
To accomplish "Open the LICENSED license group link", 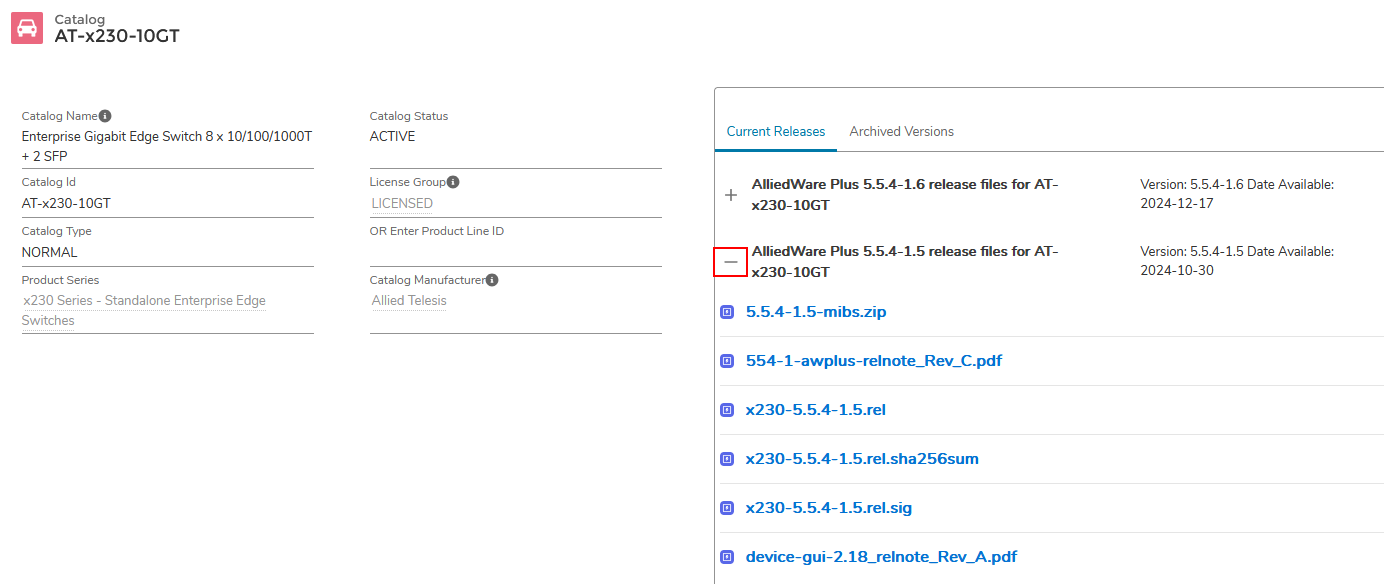I will [x=402, y=203].
